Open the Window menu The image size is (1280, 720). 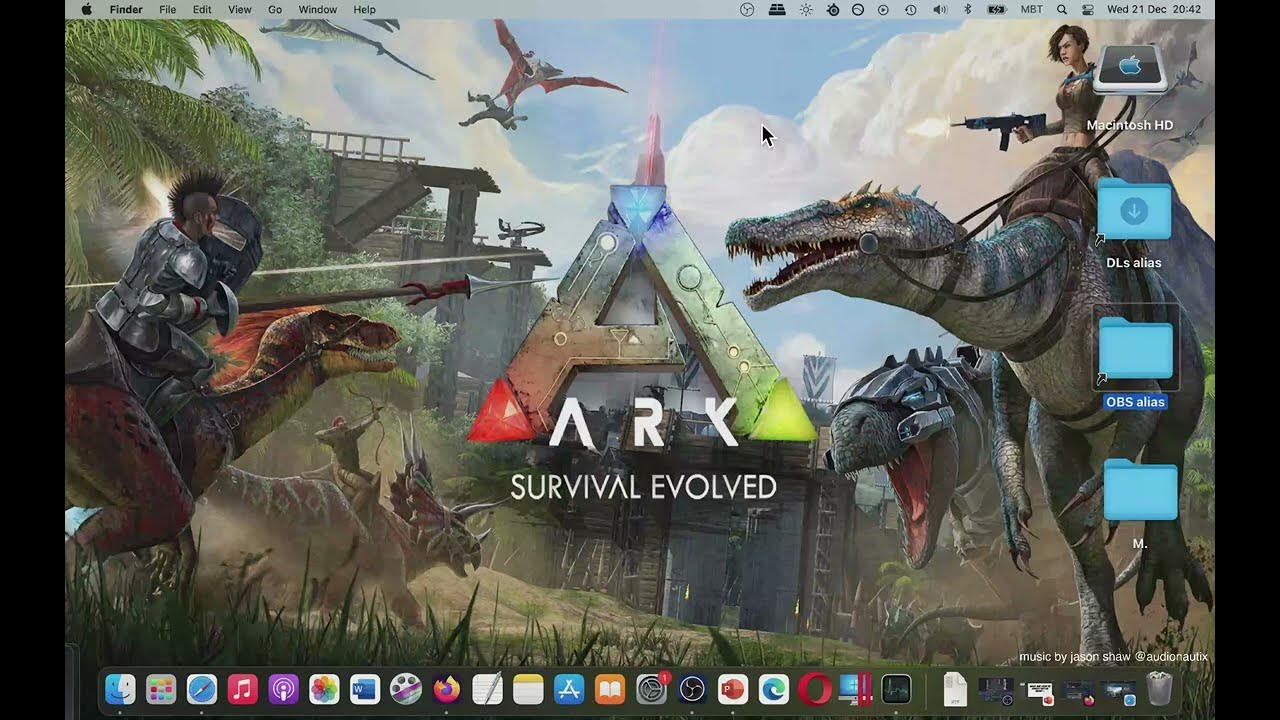(318, 9)
